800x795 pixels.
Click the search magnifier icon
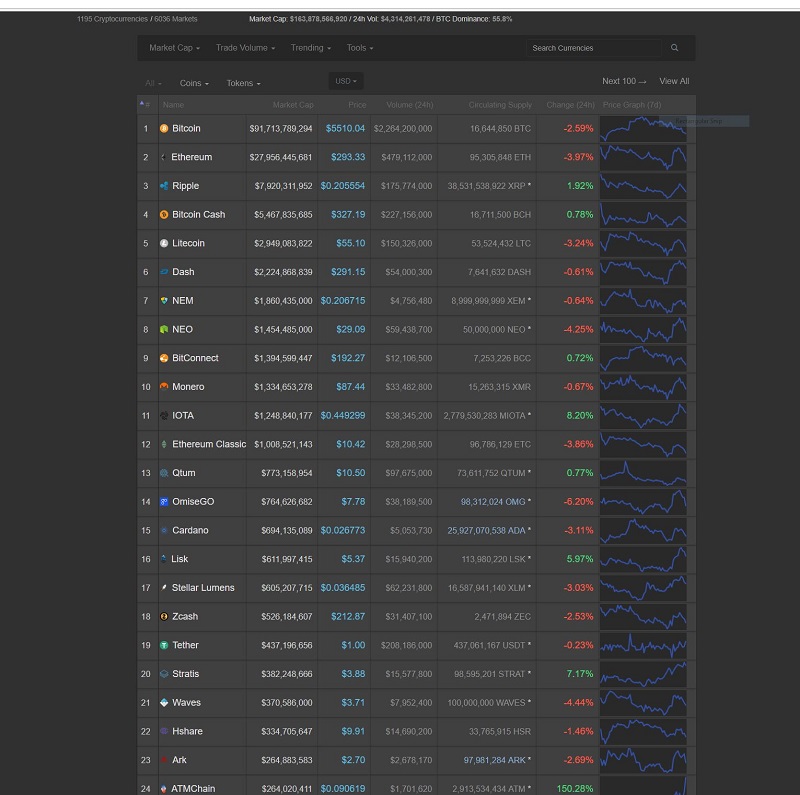pos(674,47)
